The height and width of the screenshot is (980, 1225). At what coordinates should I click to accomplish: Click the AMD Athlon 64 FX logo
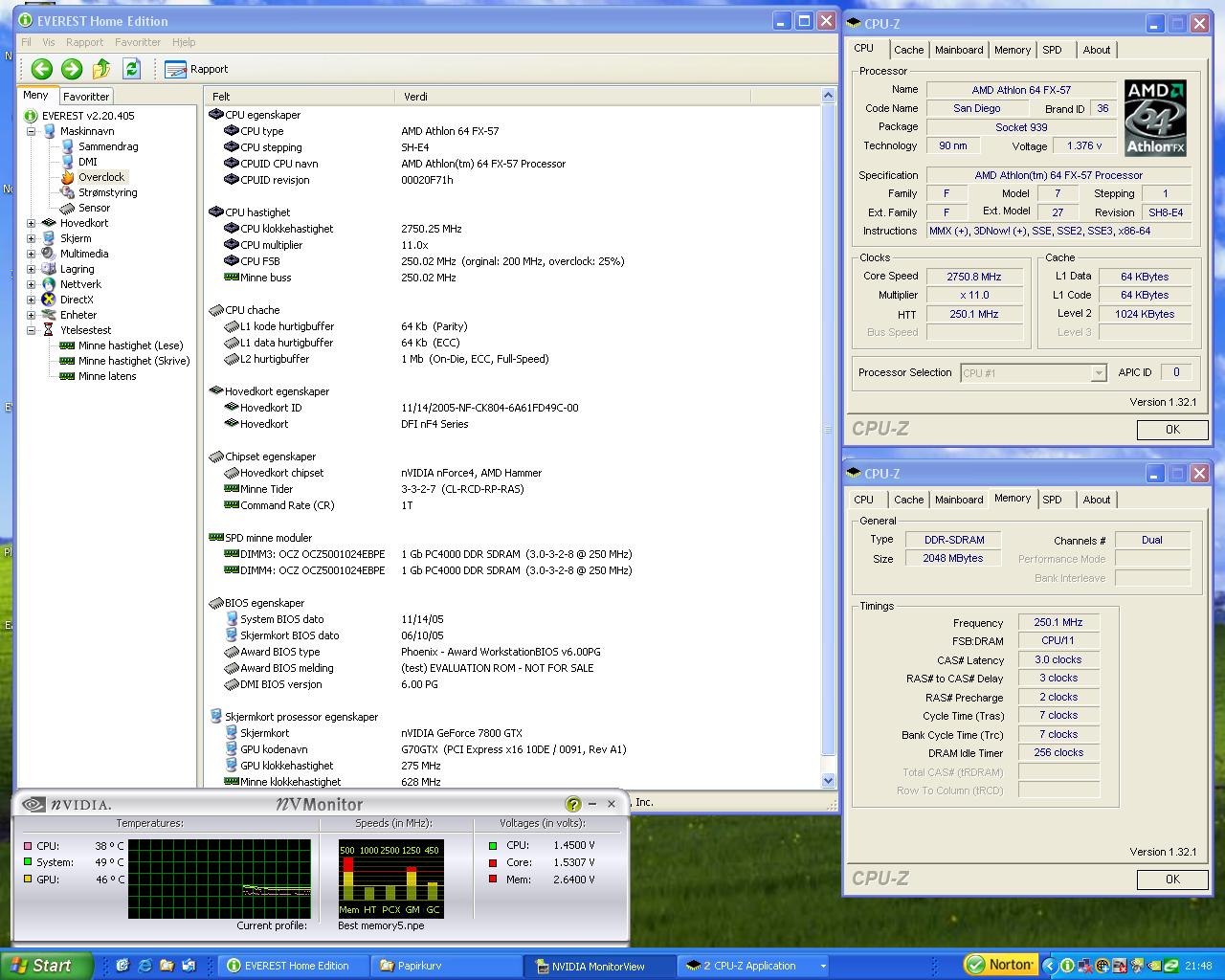1156,118
